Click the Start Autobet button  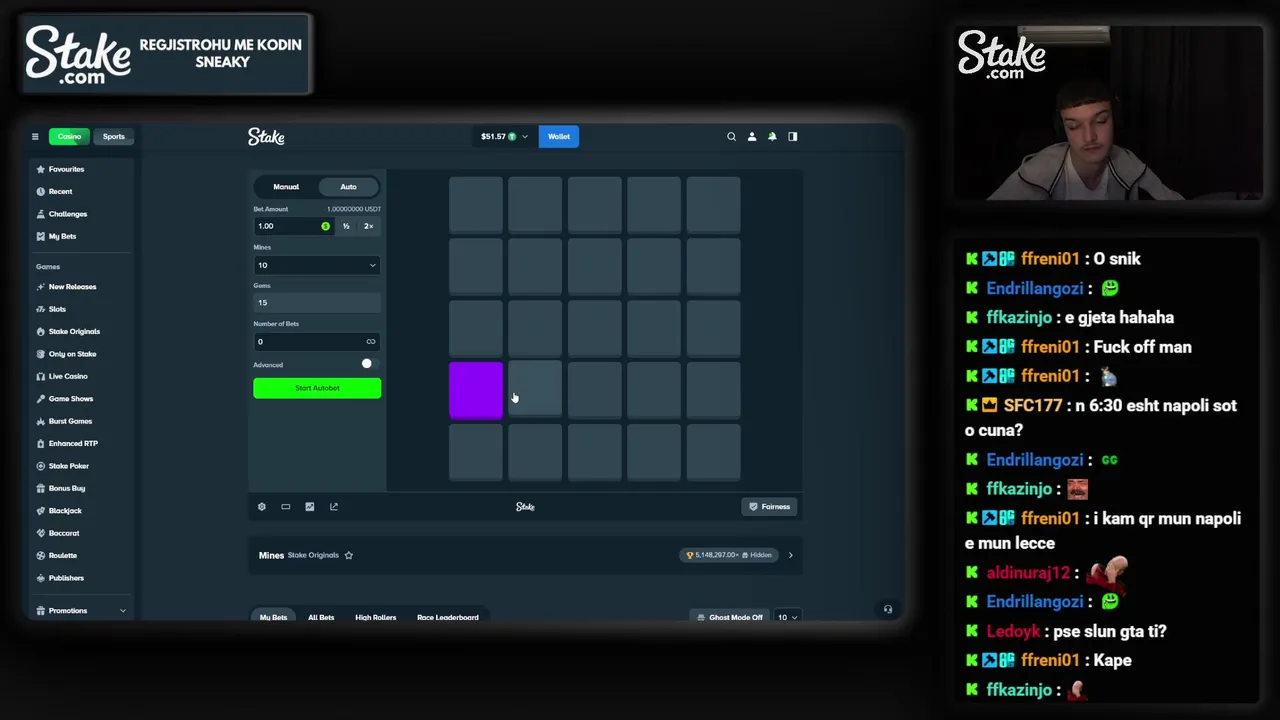point(317,388)
